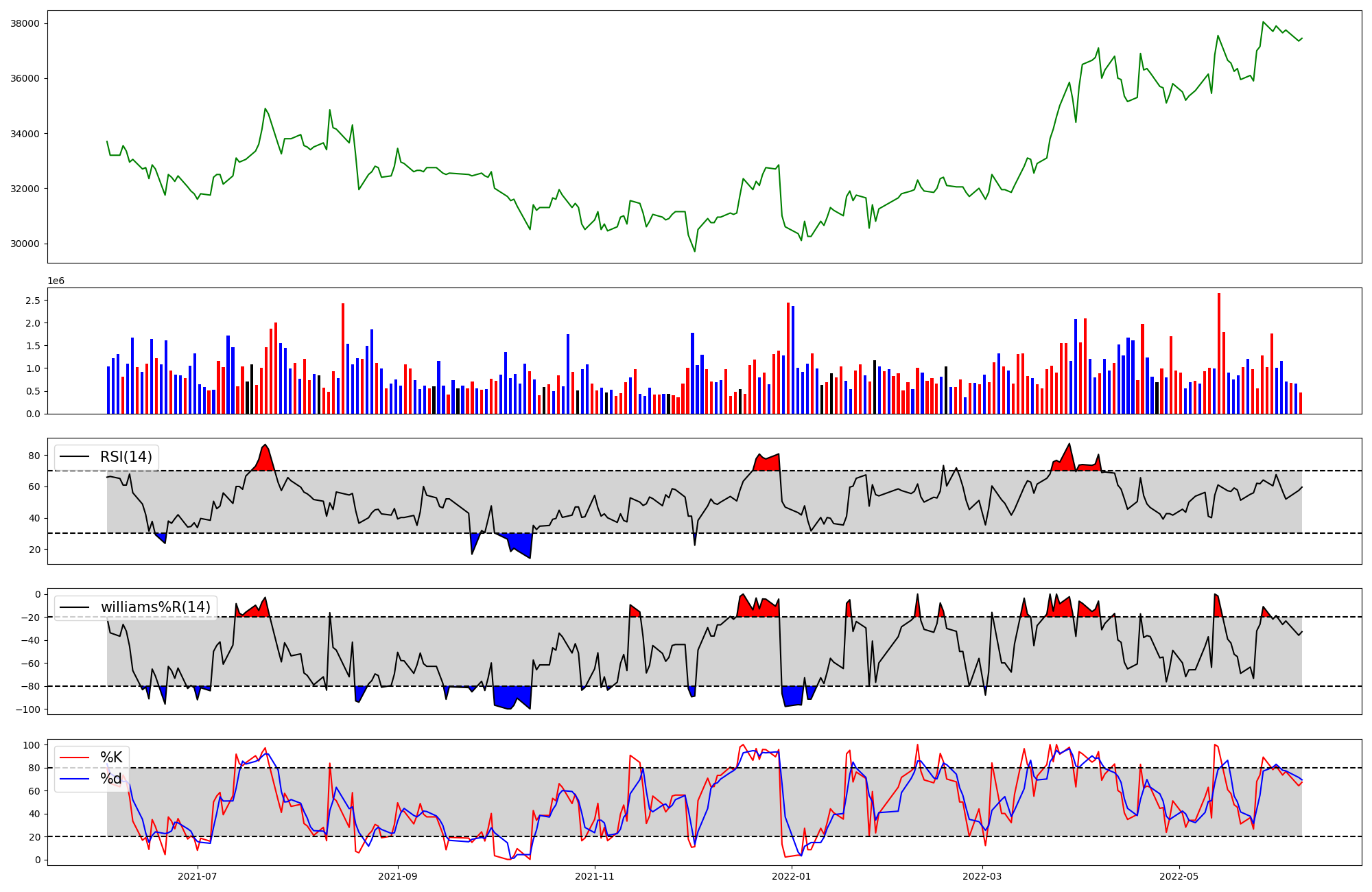Click the black RSI line swatch in legend

click(x=75, y=457)
